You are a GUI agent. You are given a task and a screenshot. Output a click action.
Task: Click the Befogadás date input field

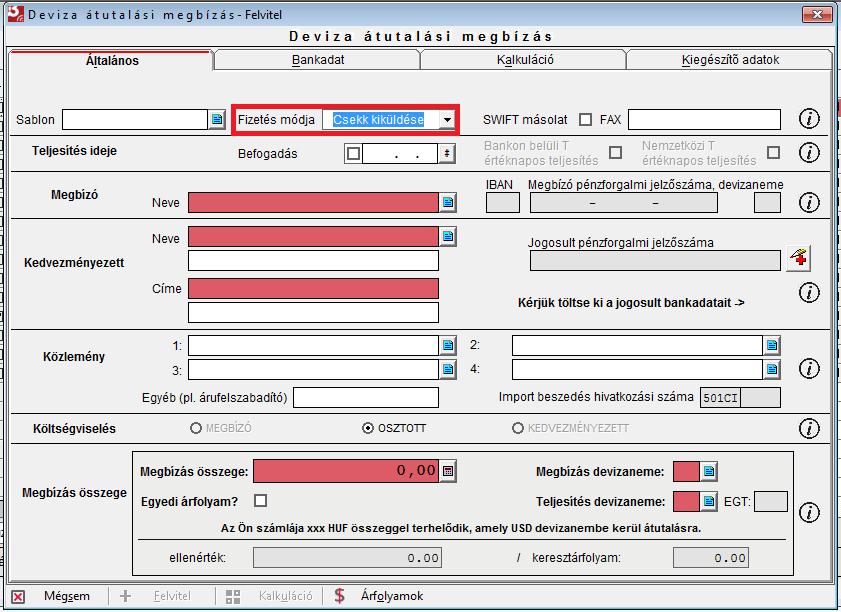(400, 153)
